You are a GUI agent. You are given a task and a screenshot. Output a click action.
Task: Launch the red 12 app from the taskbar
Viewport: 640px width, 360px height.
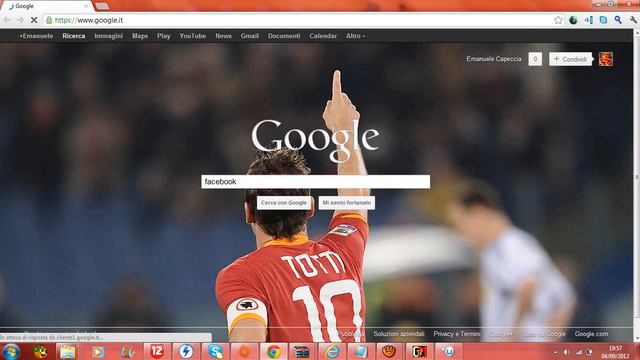point(157,351)
